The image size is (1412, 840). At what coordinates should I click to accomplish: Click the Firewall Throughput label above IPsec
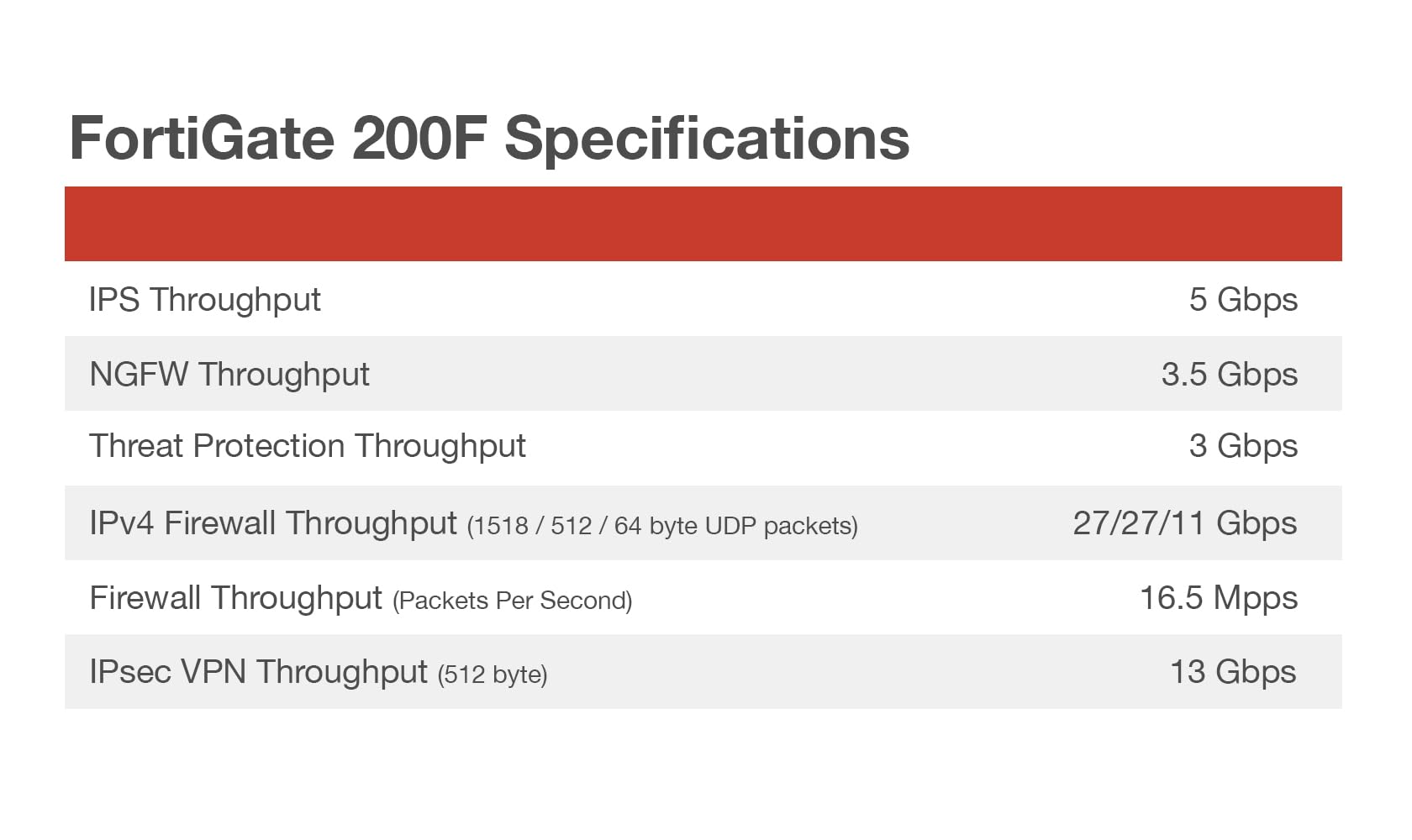(x=235, y=597)
